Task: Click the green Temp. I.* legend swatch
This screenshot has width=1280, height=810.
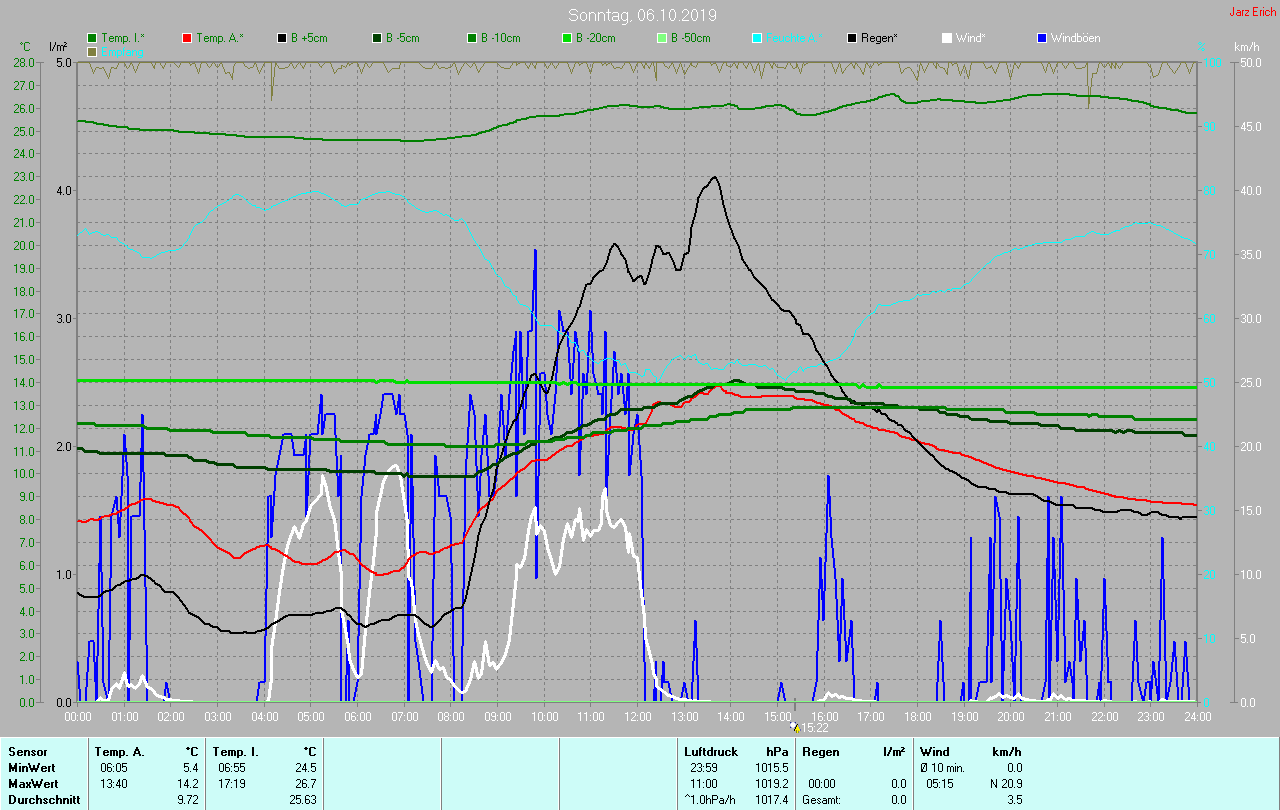Action: point(93,38)
